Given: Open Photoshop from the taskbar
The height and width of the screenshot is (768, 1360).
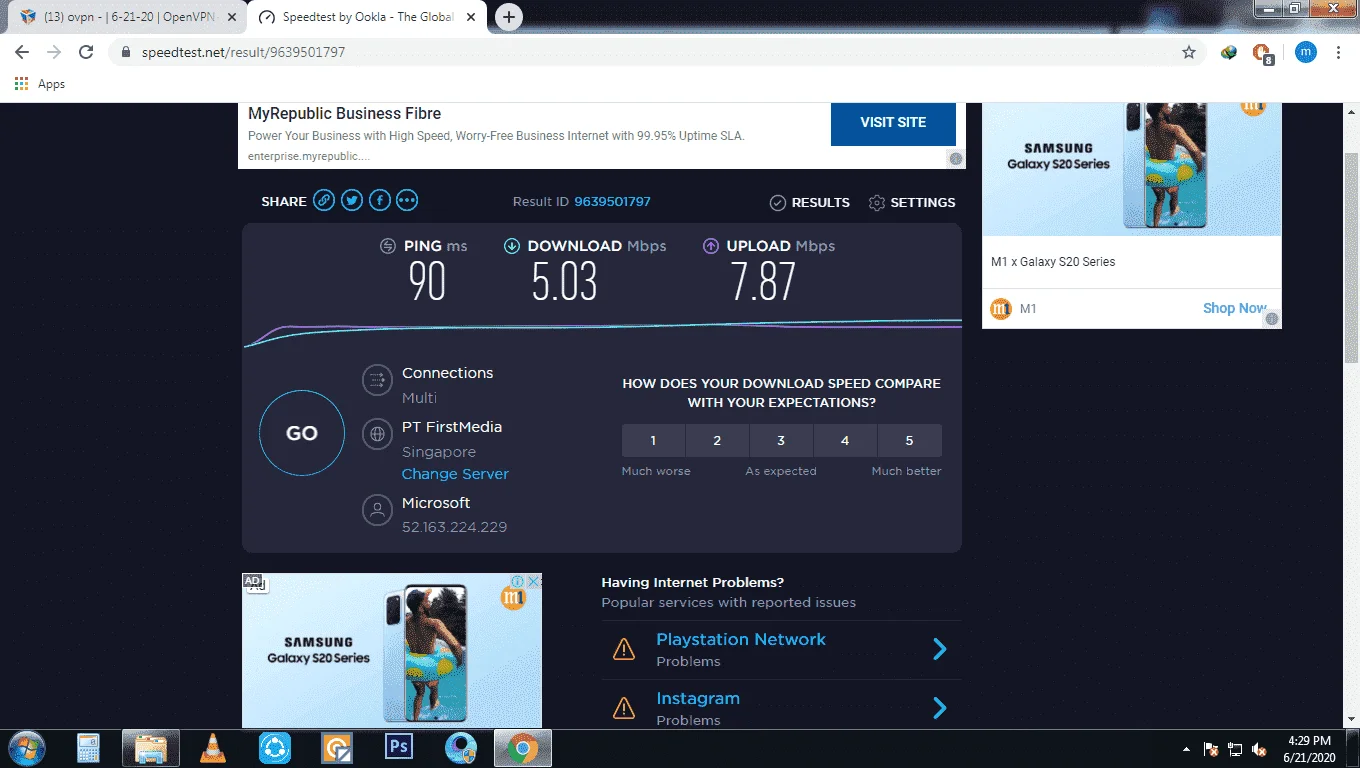Looking at the screenshot, I should 399,747.
